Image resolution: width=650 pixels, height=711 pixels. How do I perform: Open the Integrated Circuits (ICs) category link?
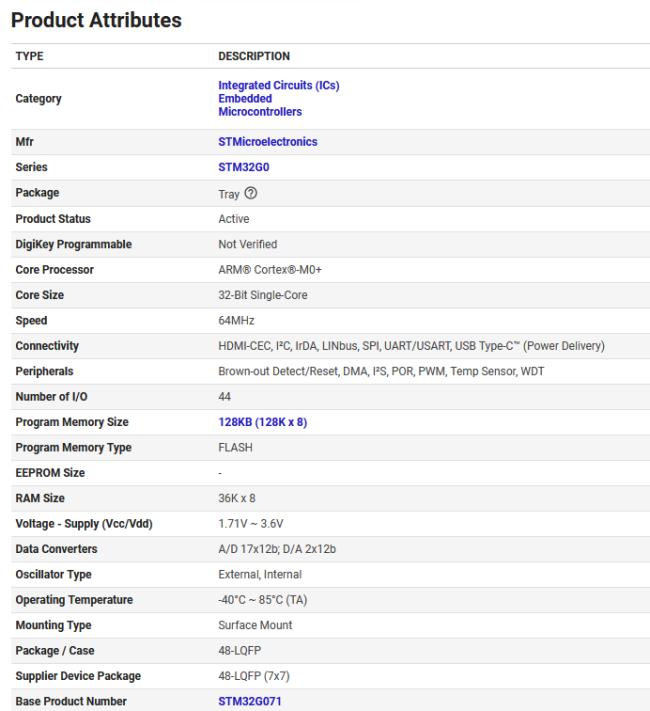coord(278,85)
